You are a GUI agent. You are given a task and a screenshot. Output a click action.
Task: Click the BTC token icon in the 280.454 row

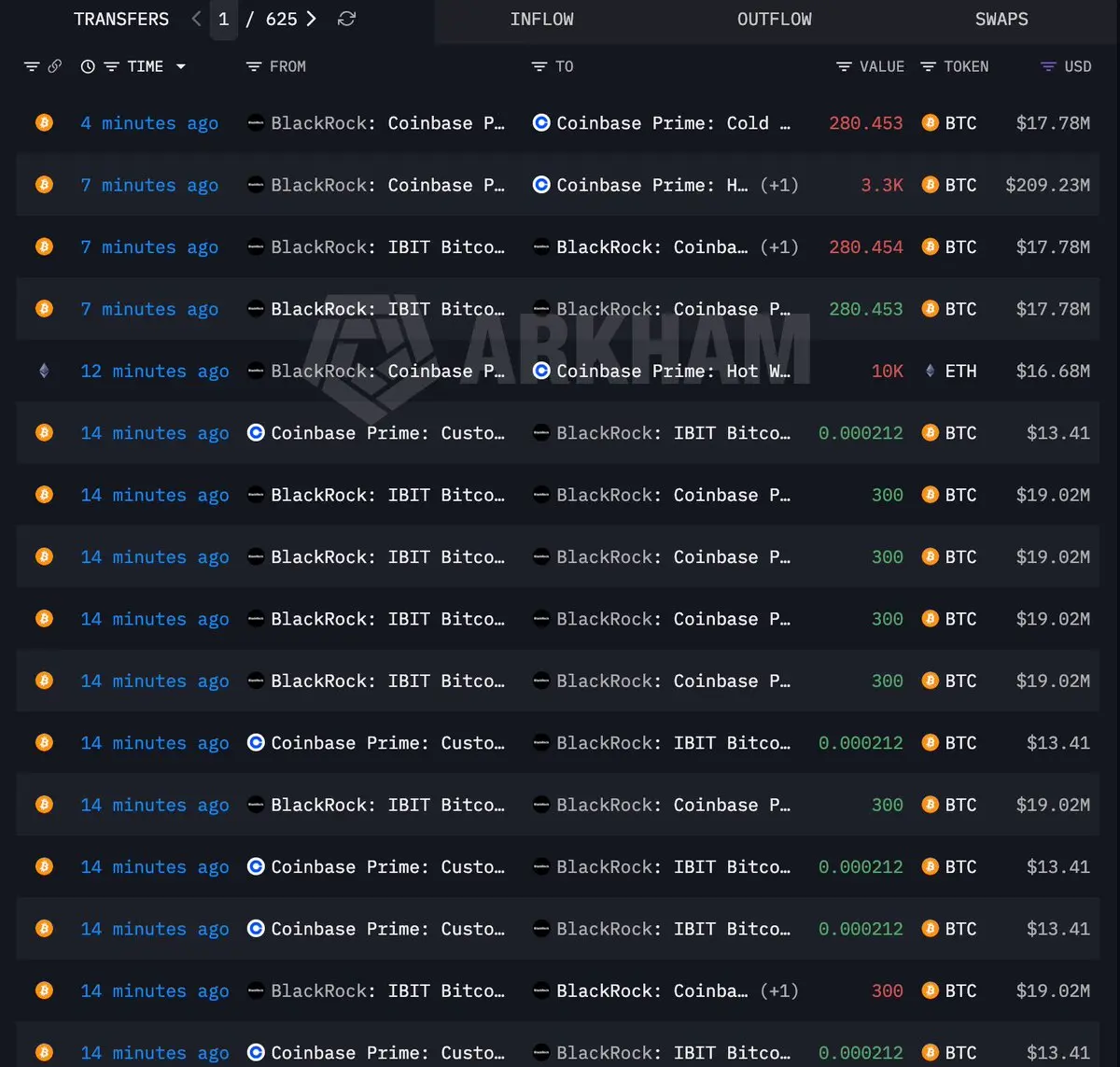click(930, 246)
